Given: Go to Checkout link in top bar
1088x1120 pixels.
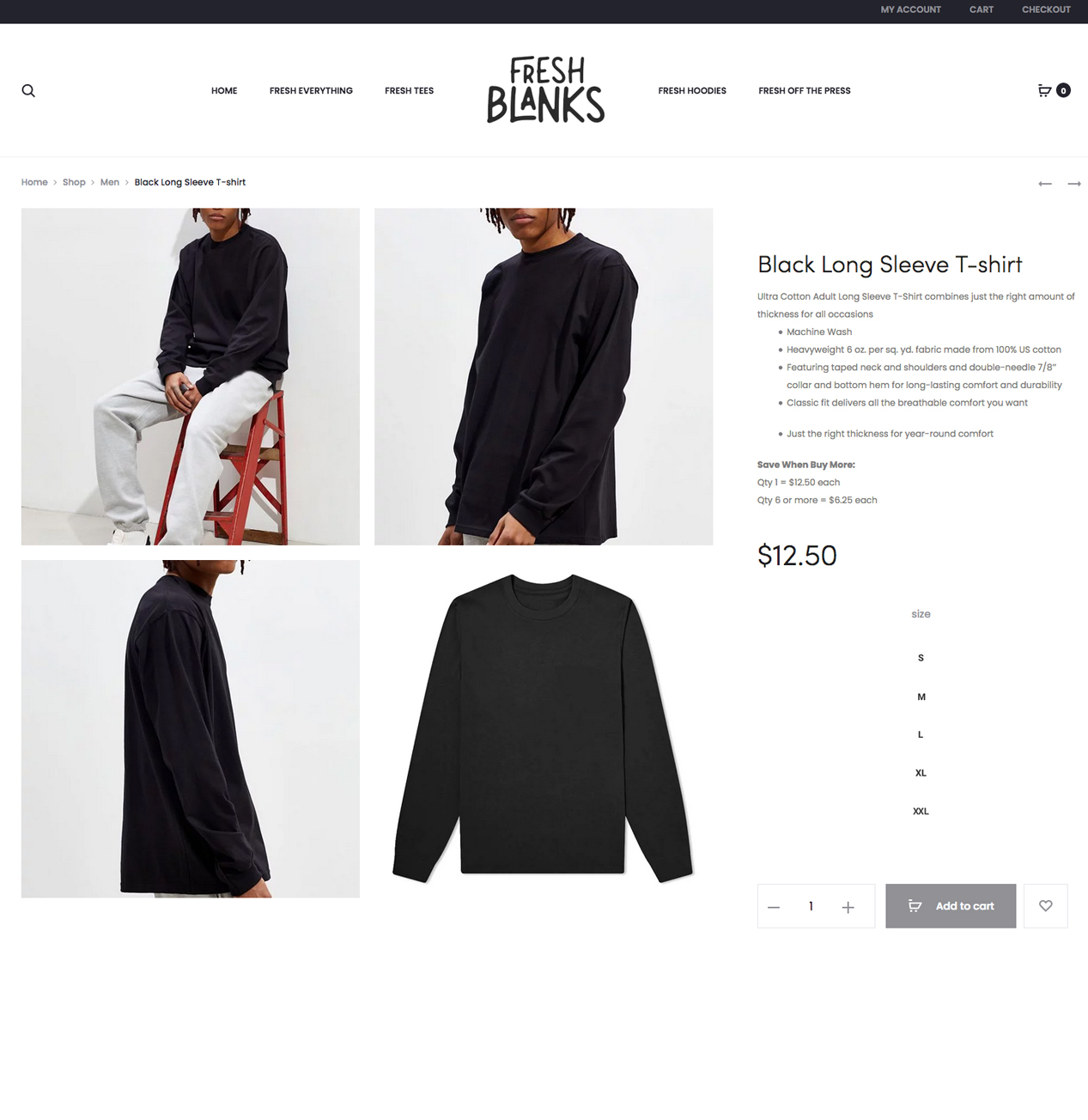Looking at the screenshot, I should pos(1046,9).
